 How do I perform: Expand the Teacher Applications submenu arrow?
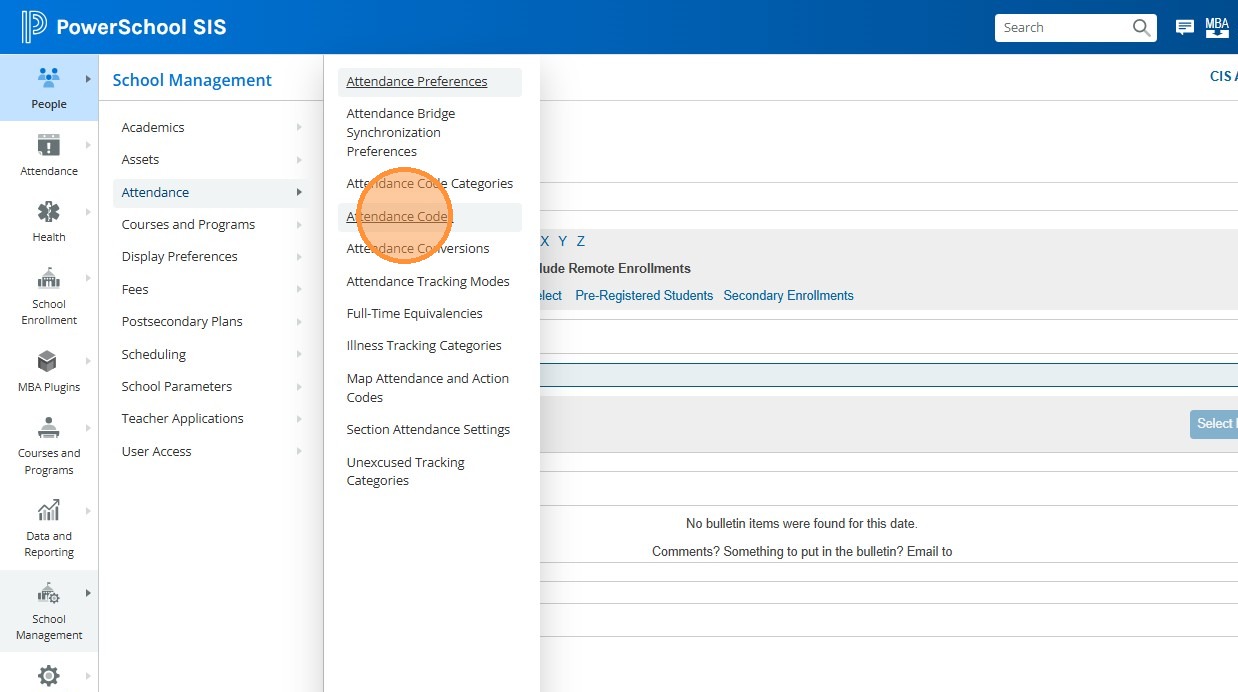(x=299, y=419)
